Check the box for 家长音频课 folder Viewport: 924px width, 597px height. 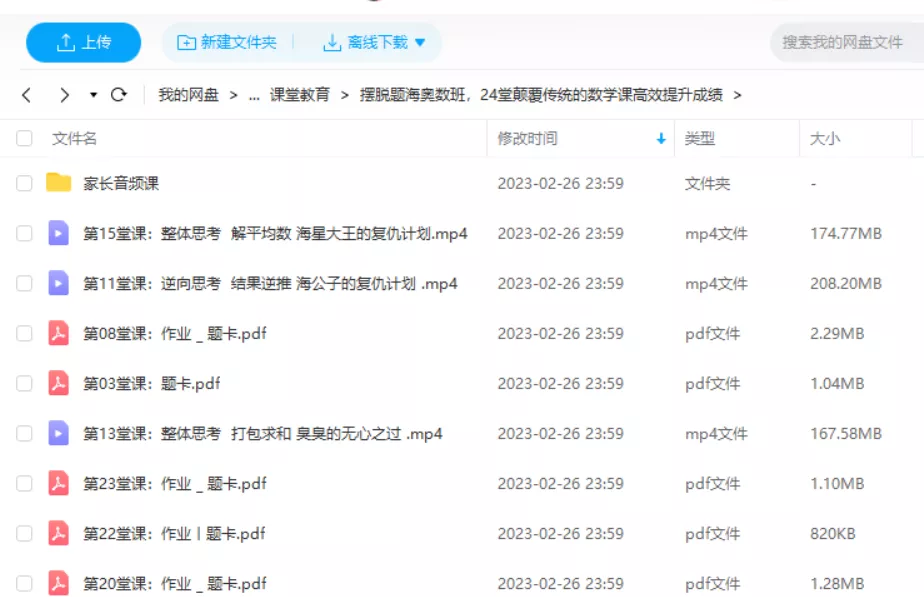[24, 183]
